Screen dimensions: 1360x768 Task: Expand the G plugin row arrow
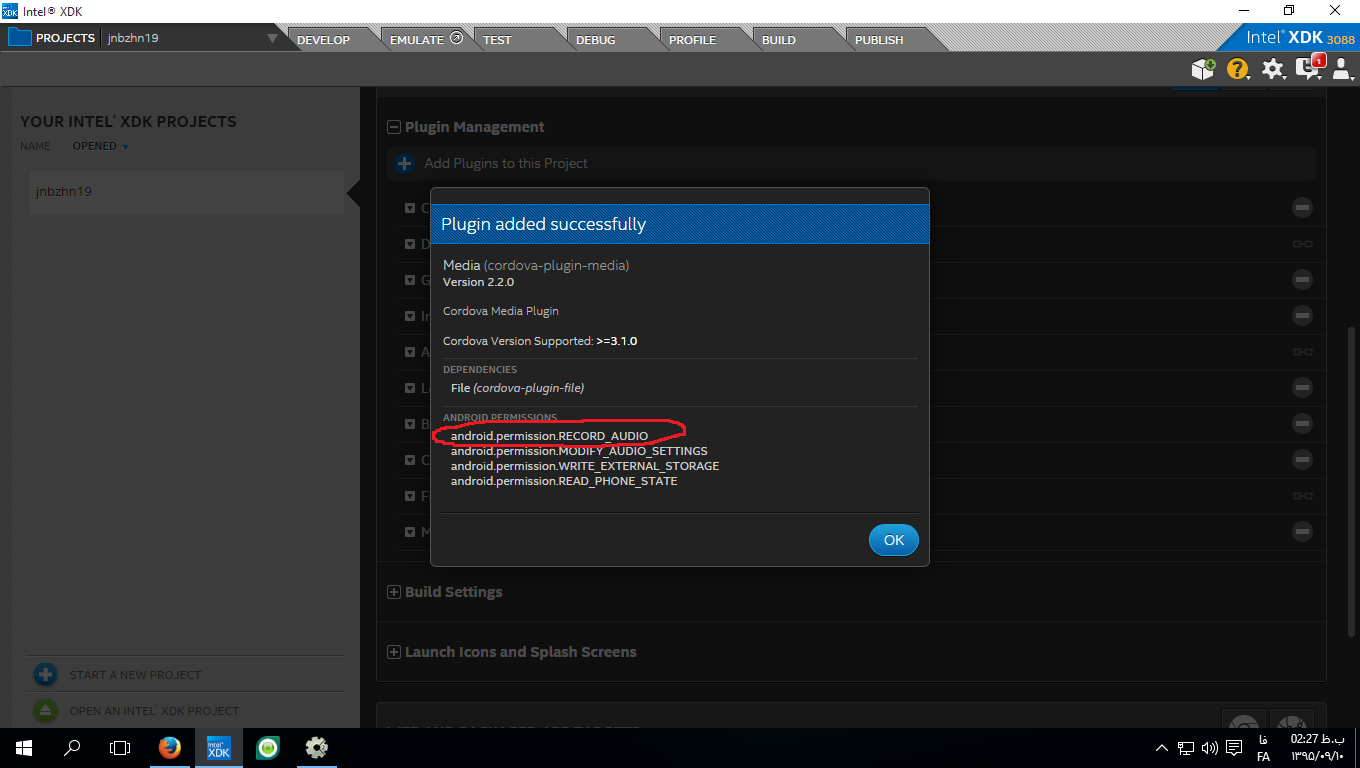[410, 280]
